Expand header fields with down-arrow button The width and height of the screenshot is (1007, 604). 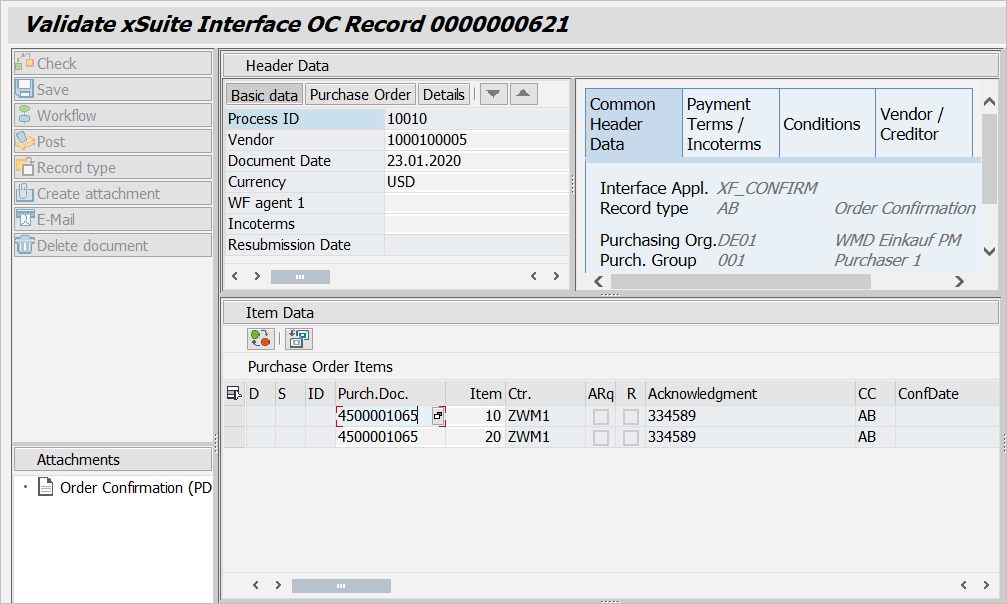pos(494,94)
